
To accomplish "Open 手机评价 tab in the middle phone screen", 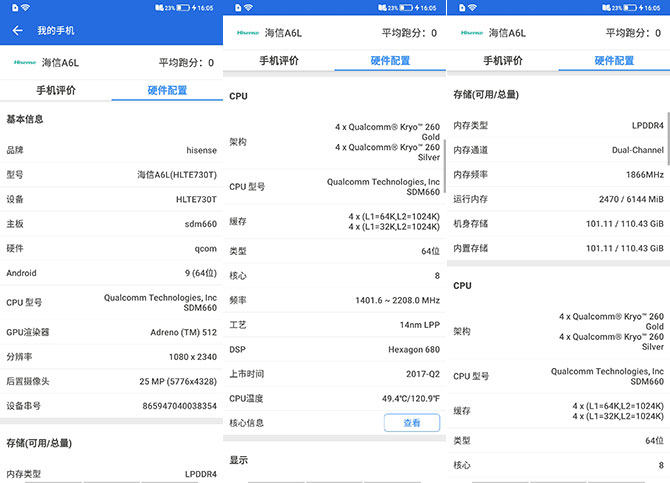I will tap(279, 61).
